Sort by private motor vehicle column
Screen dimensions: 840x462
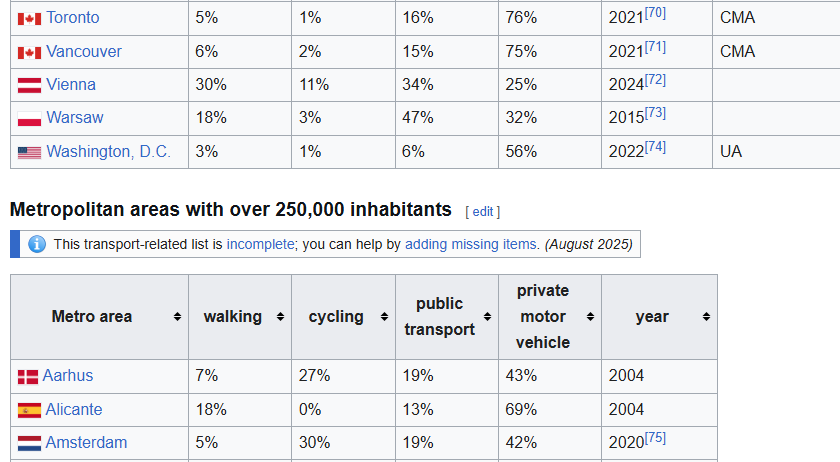click(590, 317)
